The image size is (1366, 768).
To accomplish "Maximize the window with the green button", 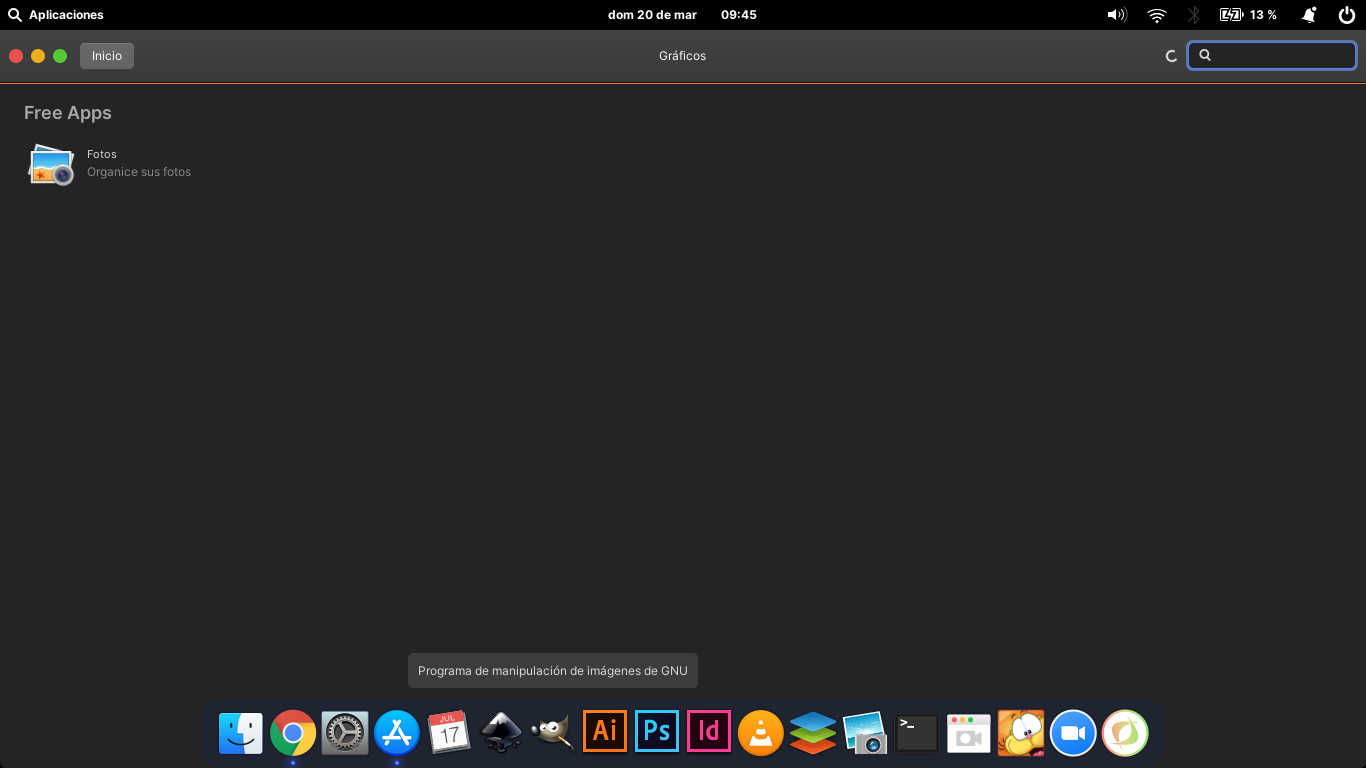I will (x=60, y=56).
